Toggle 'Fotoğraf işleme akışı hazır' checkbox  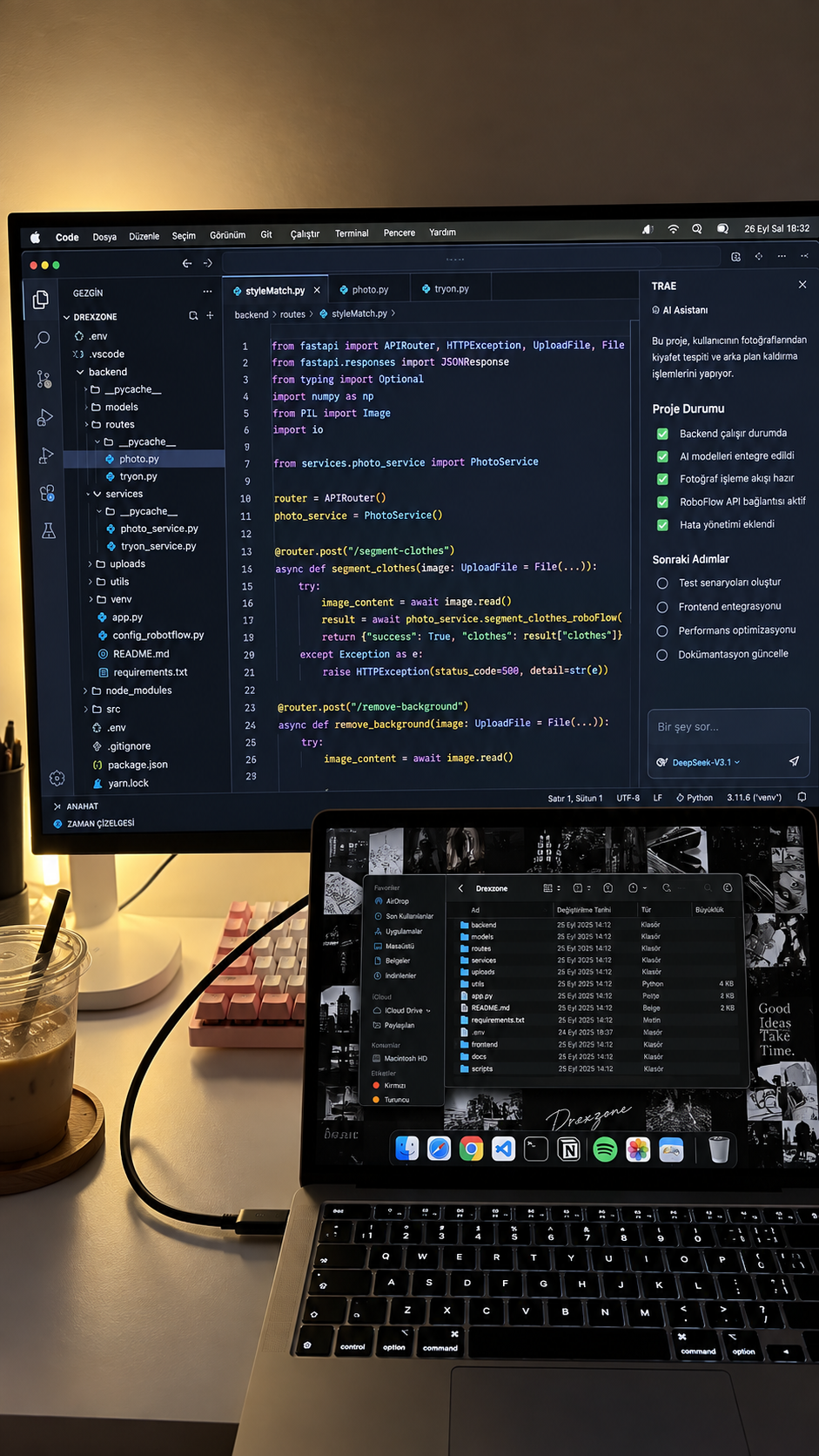662,479
